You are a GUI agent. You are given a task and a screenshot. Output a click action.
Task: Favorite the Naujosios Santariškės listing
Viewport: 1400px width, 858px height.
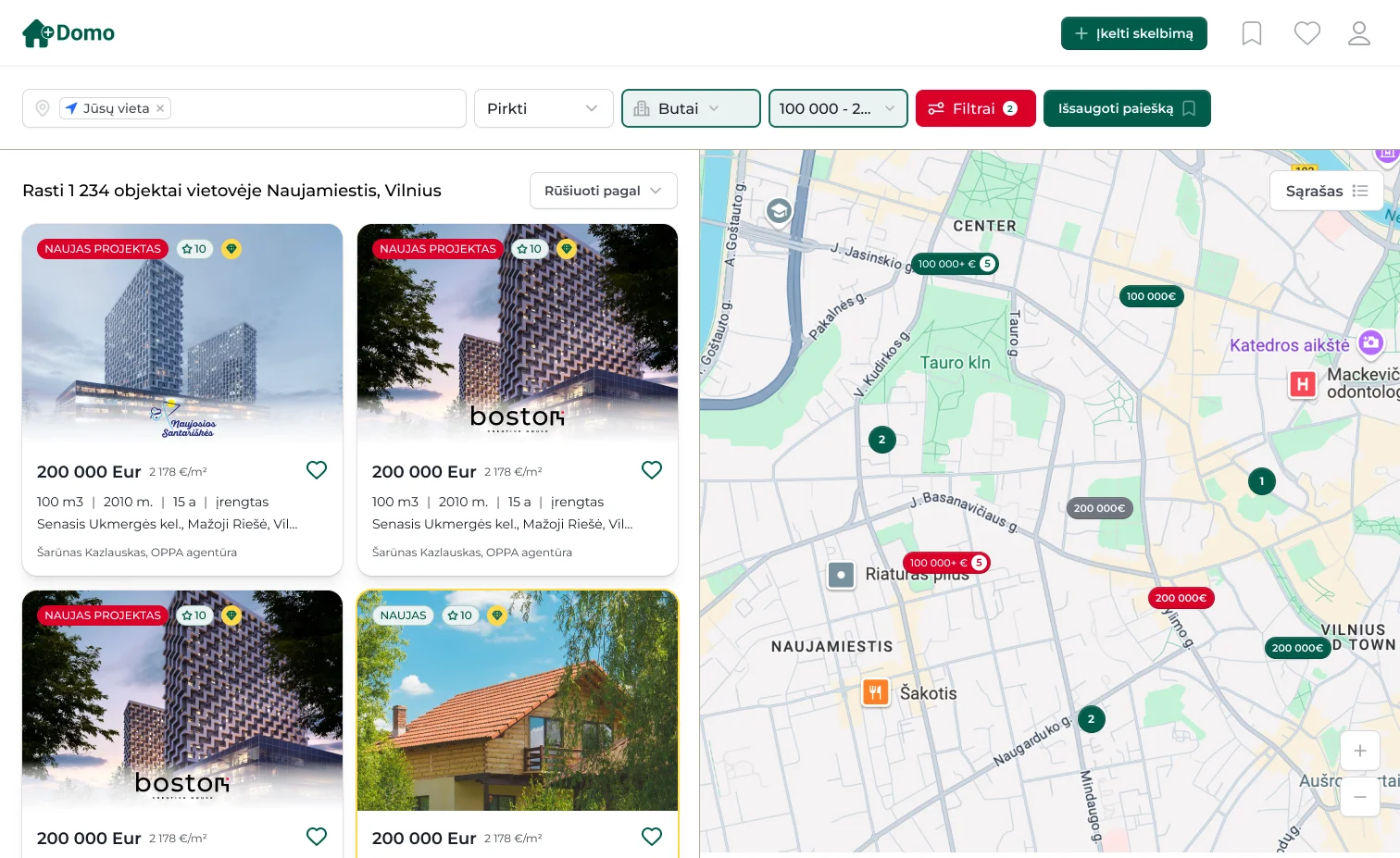pos(317,470)
